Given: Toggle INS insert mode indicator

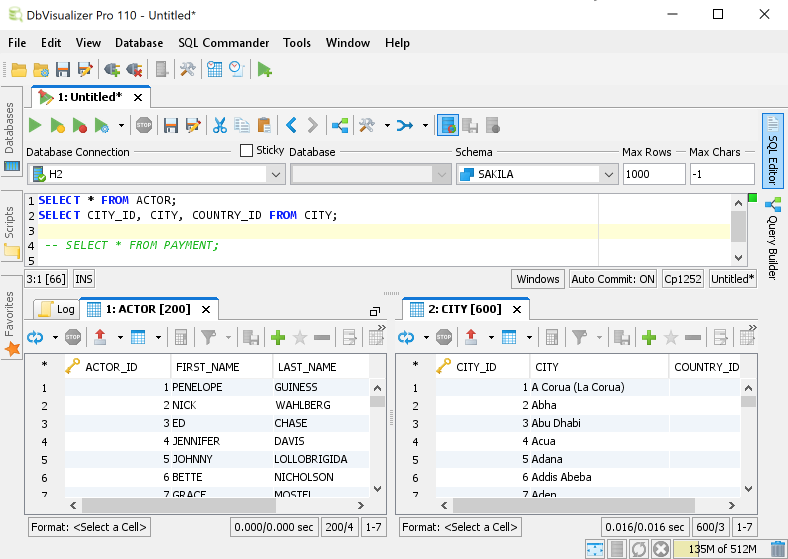Looking at the screenshot, I should (84, 279).
